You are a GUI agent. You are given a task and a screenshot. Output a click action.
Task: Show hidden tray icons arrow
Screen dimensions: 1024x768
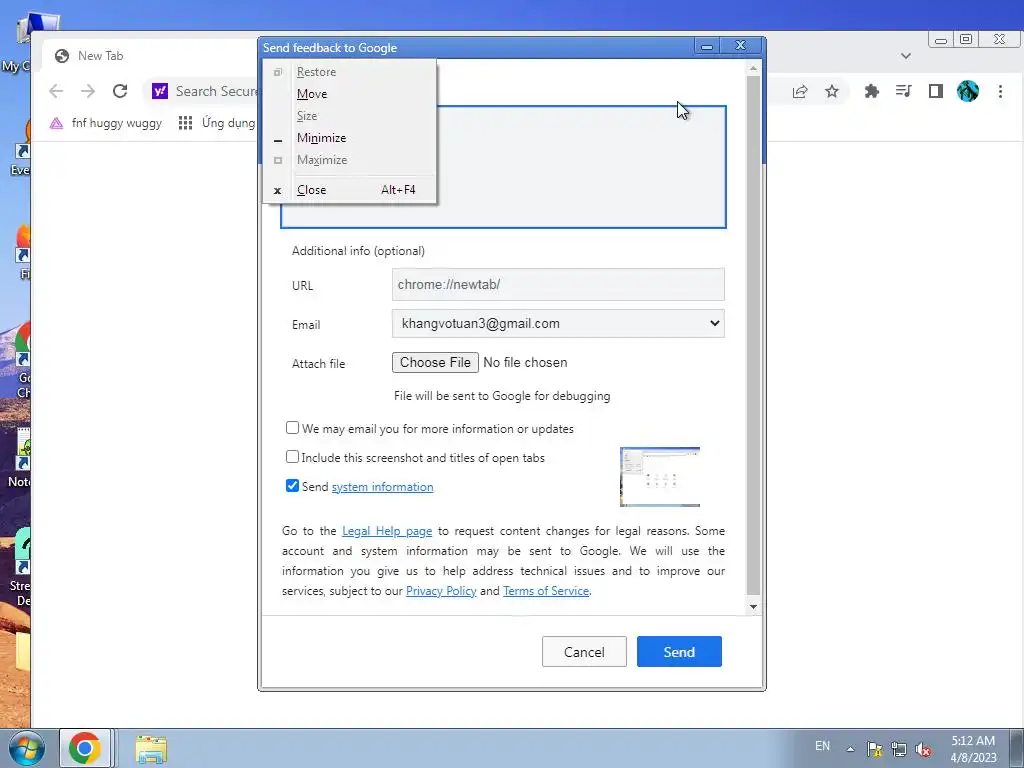point(850,749)
